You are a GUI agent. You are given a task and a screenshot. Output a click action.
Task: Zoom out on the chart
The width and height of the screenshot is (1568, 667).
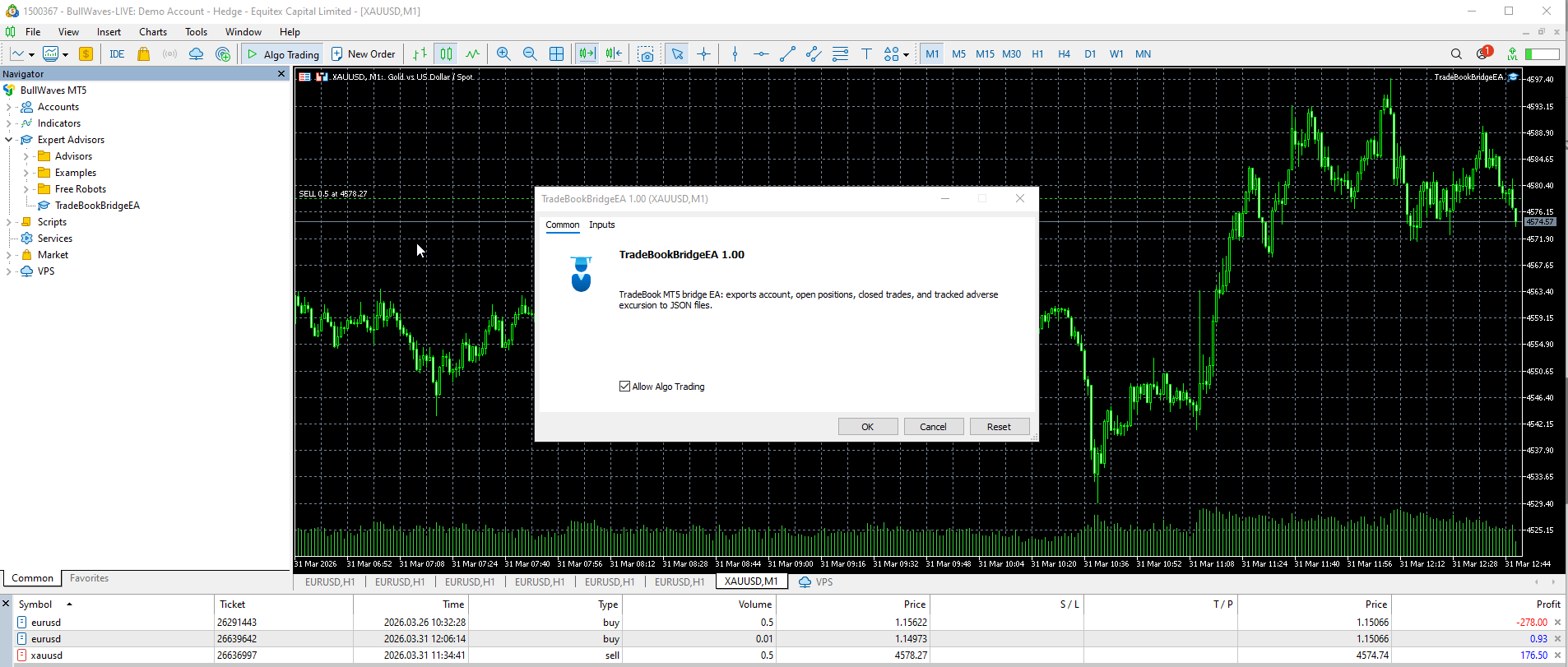click(x=530, y=54)
